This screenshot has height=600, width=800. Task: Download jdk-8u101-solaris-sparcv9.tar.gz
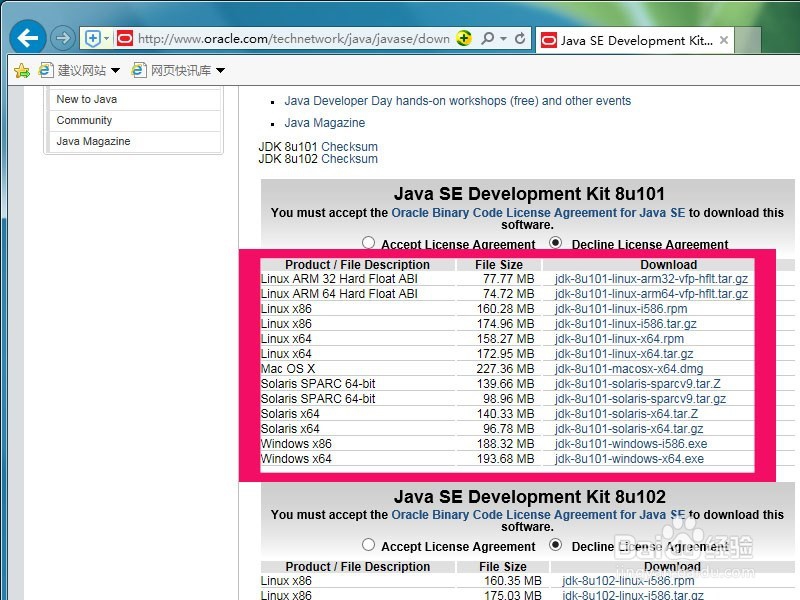[x=640, y=399]
